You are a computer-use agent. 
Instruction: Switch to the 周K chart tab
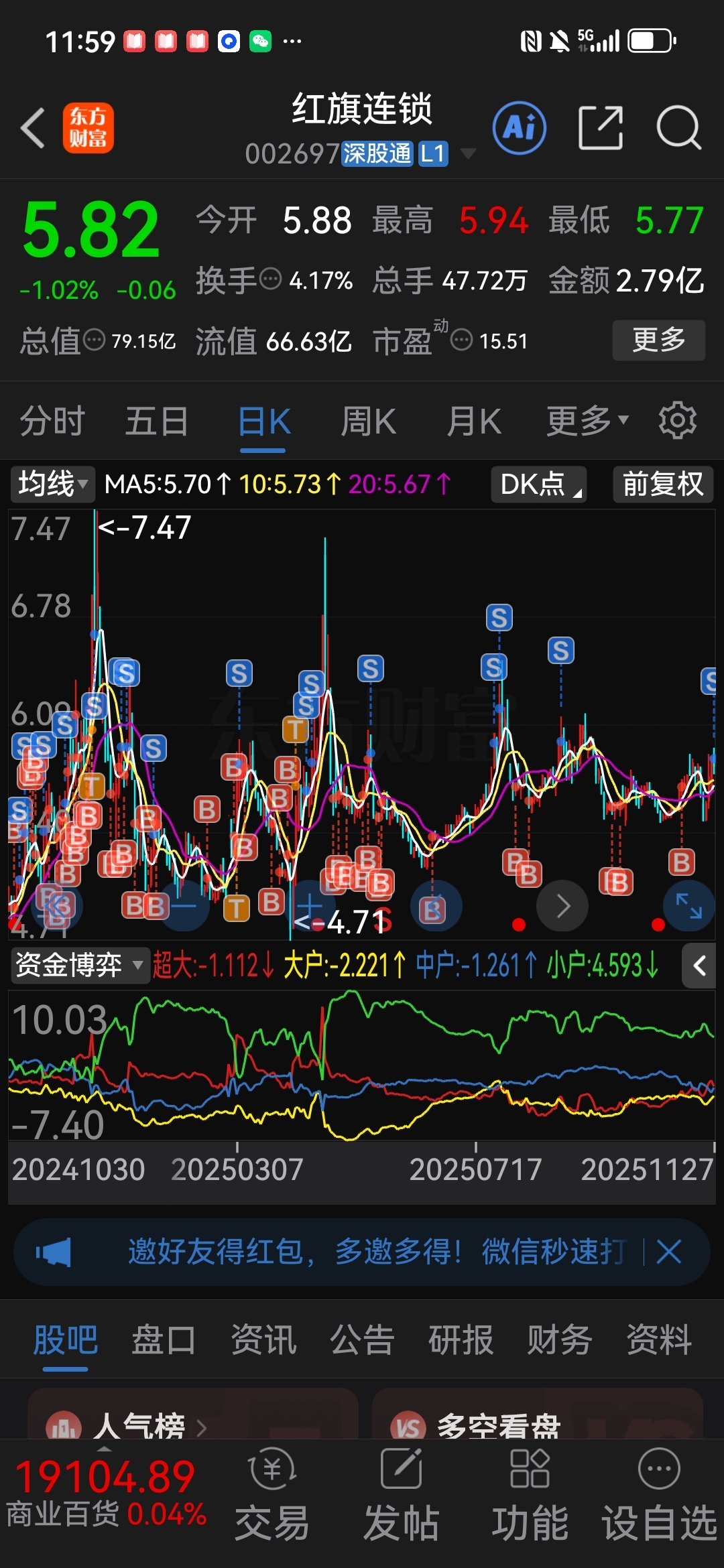click(x=368, y=421)
